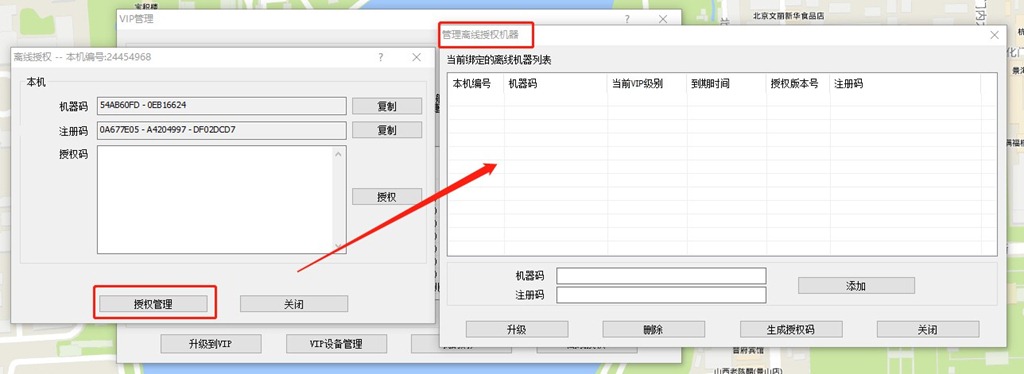Viewport: 1024px width, 374px height.
Task: Click 生成授权码 button
Action: coord(791,330)
